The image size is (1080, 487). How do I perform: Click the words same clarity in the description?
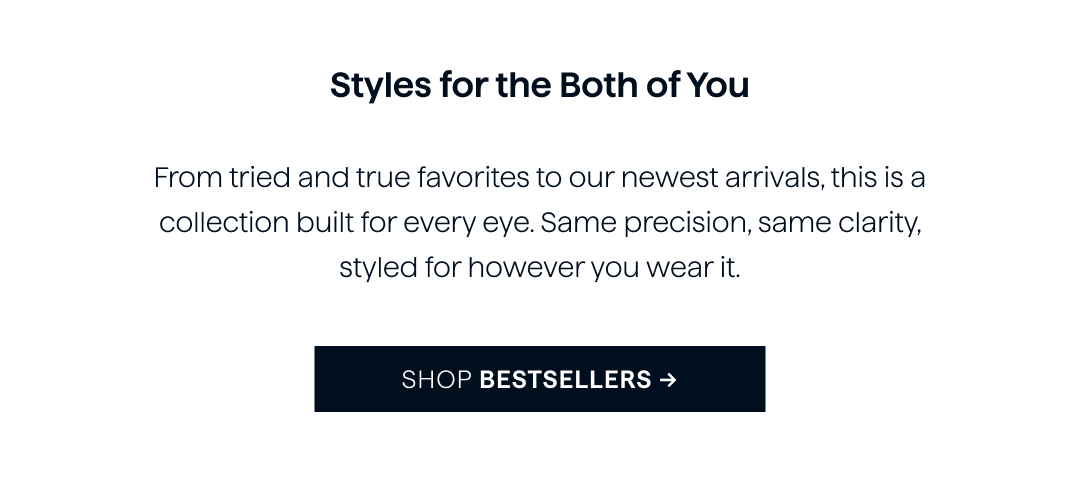[839, 223]
